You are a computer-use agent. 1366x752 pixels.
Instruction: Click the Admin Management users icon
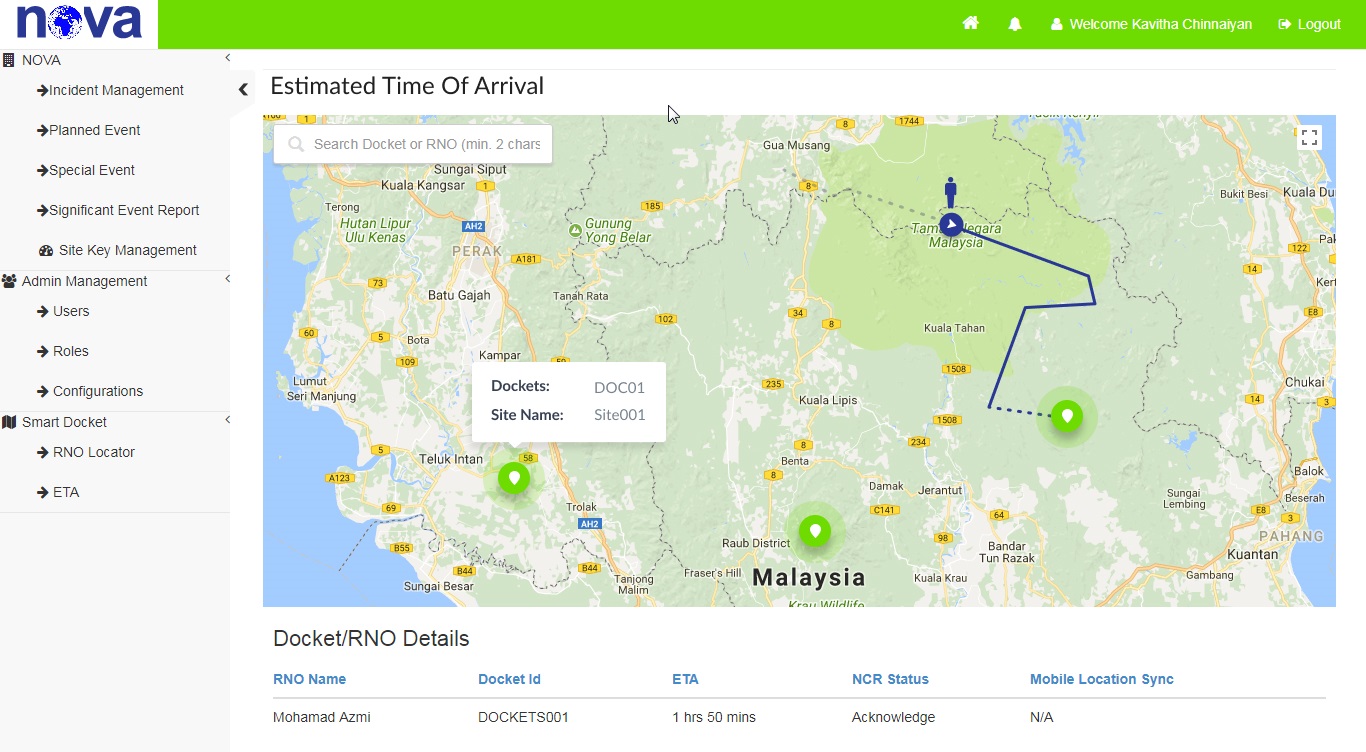tap(9, 281)
